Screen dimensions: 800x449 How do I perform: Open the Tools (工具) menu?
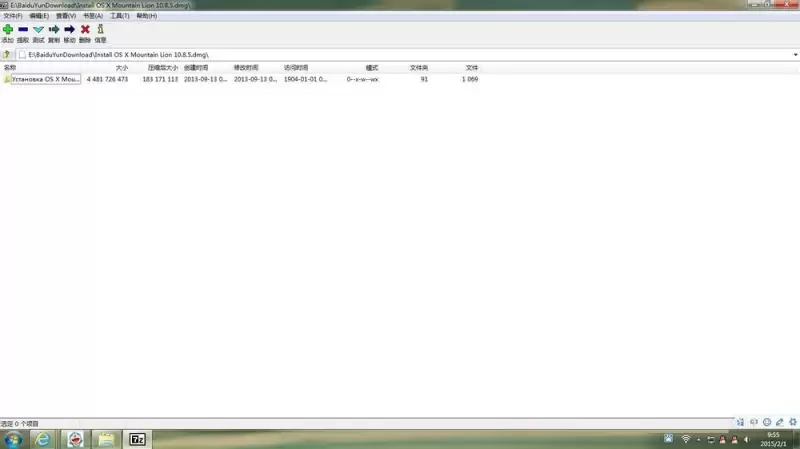pos(120,16)
